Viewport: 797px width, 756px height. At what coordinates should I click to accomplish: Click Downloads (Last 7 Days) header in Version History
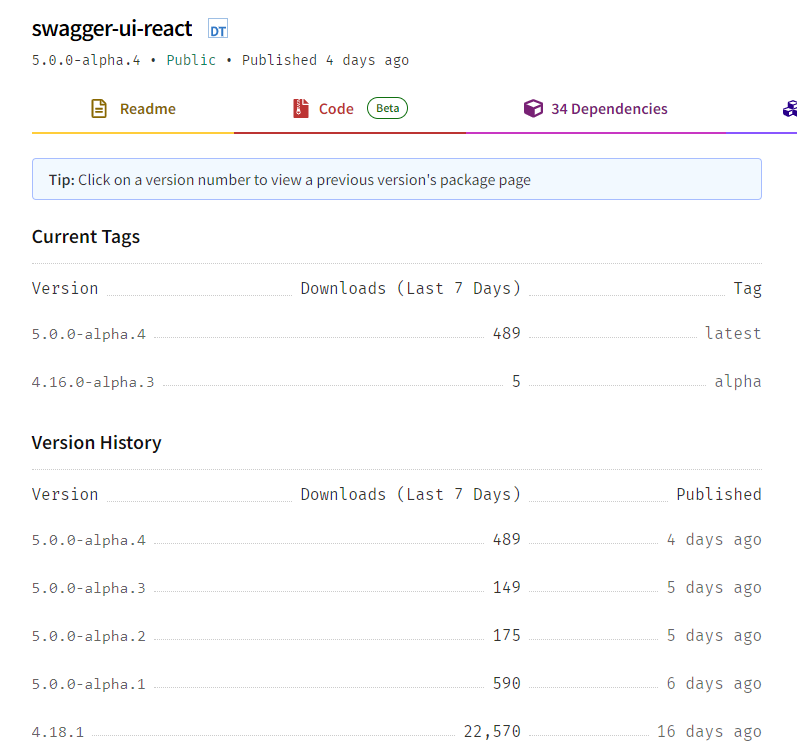411,495
